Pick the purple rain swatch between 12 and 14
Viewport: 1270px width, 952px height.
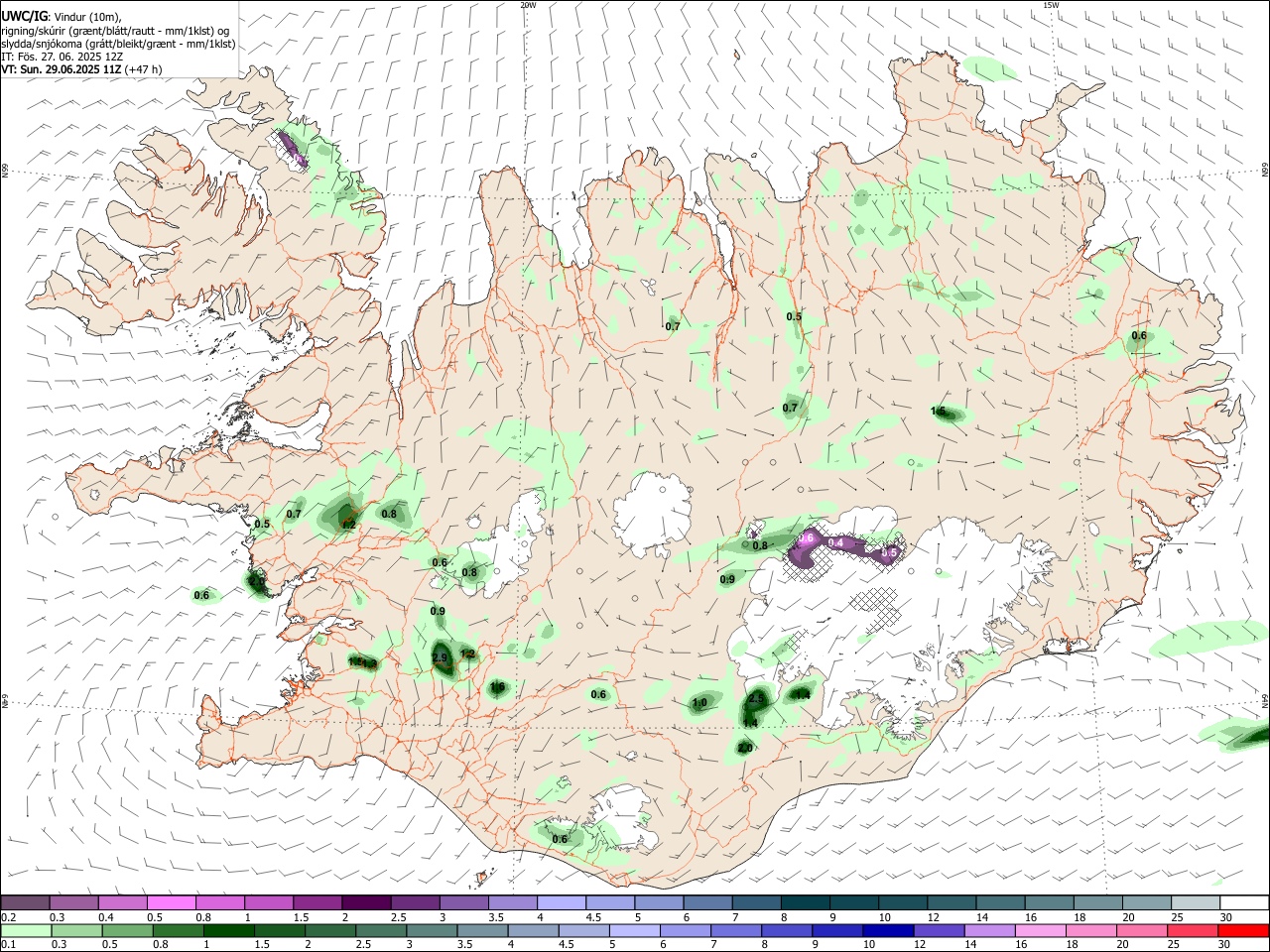939,930
